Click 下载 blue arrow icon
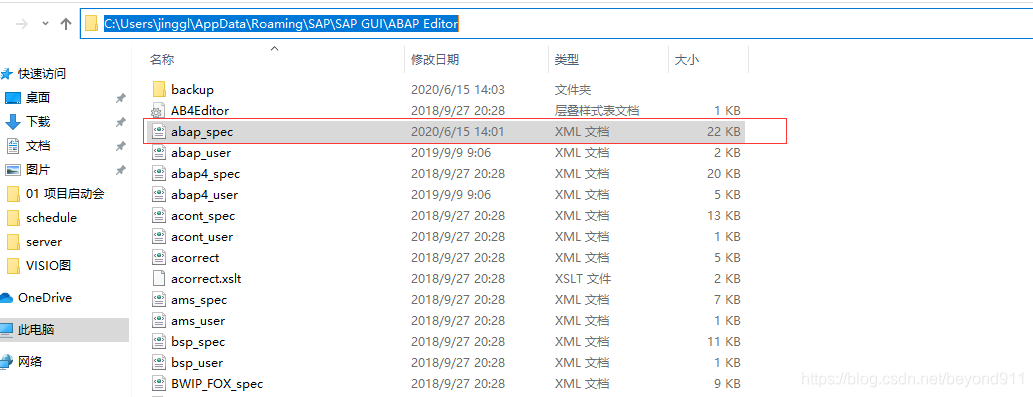 (x=13, y=122)
